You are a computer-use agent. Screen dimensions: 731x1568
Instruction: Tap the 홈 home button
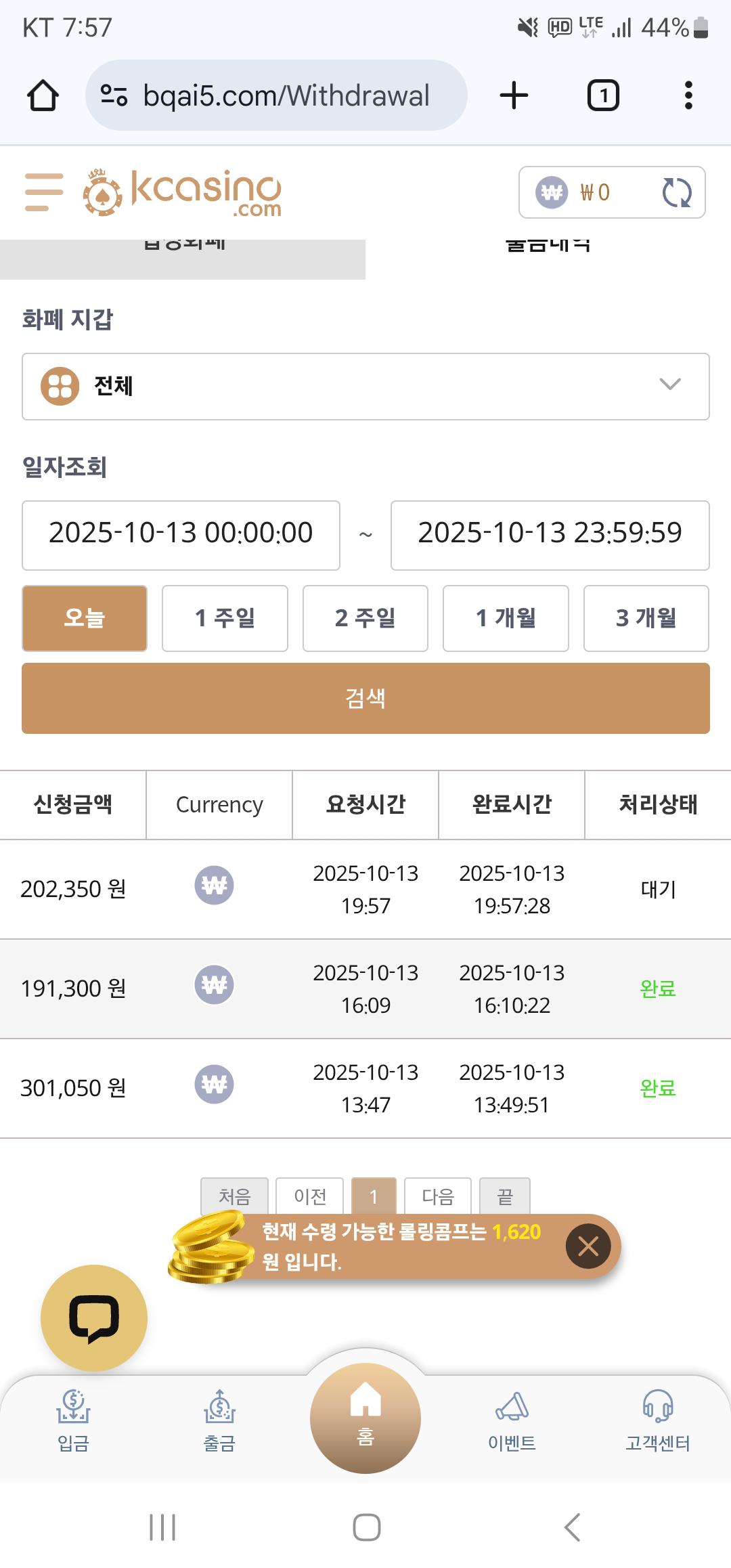[365, 1416]
